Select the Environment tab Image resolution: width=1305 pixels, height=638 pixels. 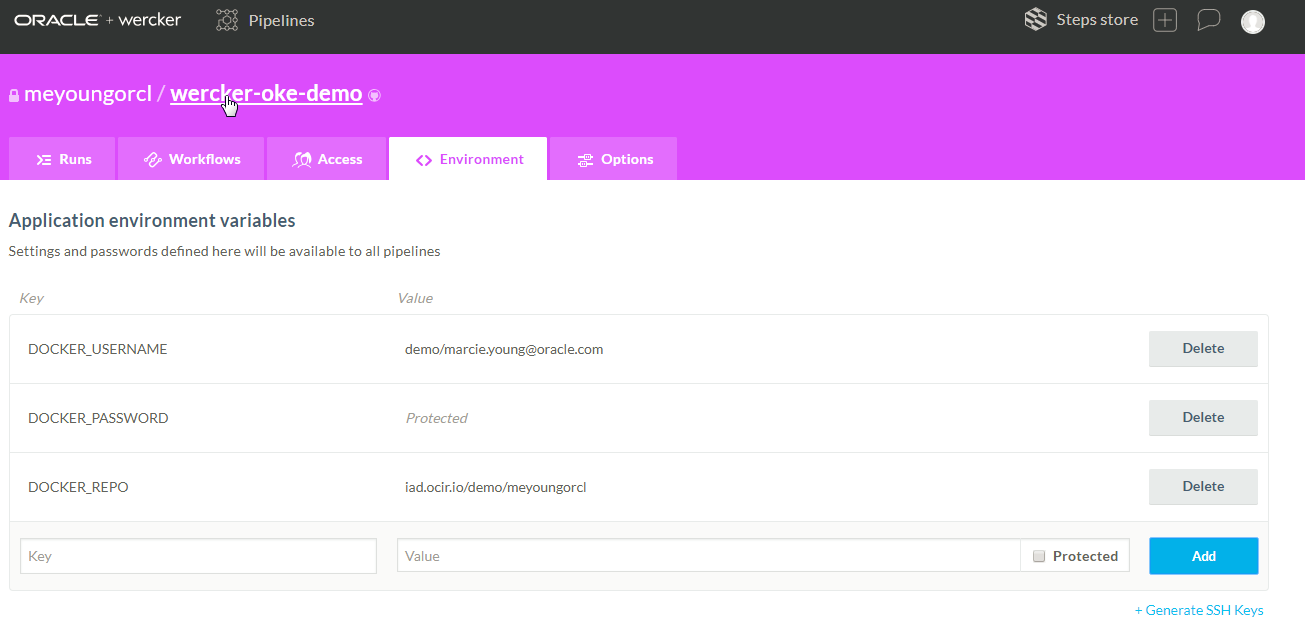coord(468,159)
